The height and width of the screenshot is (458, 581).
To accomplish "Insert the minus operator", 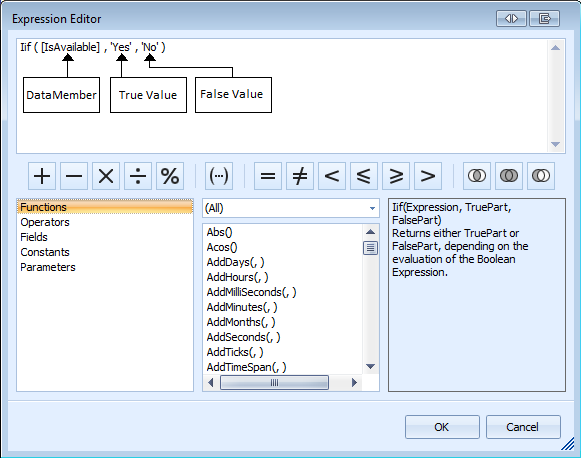I will click(74, 176).
